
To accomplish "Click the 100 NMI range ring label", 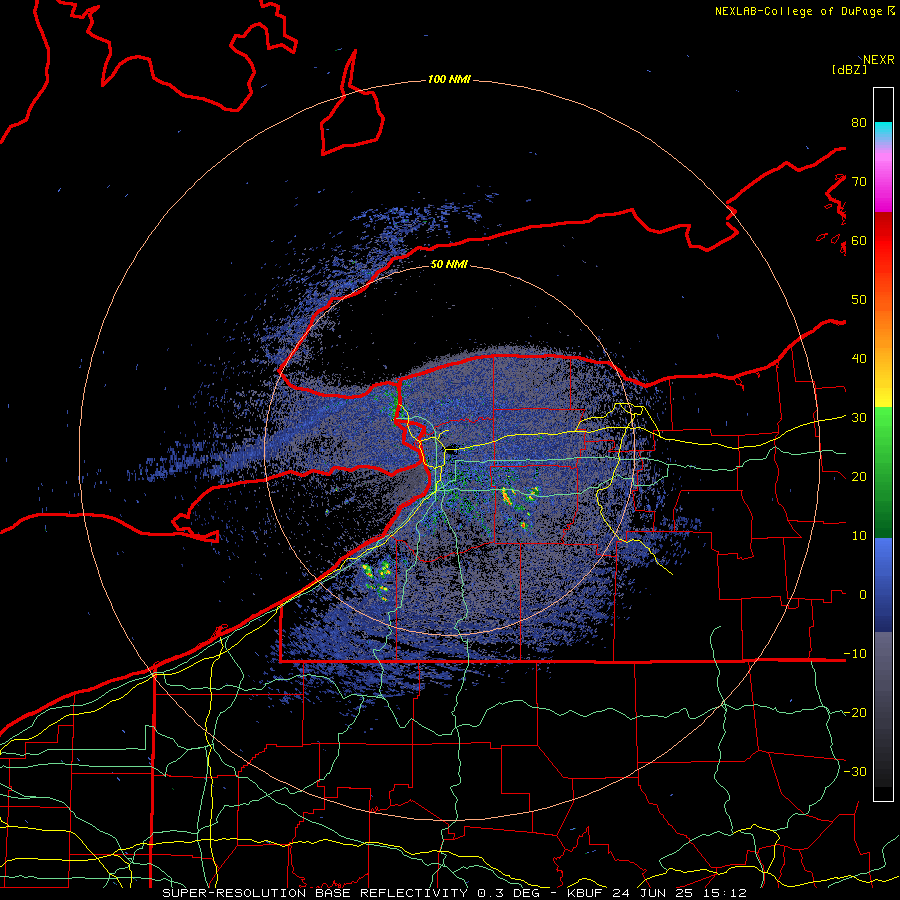I will pyautogui.click(x=449, y=79).
